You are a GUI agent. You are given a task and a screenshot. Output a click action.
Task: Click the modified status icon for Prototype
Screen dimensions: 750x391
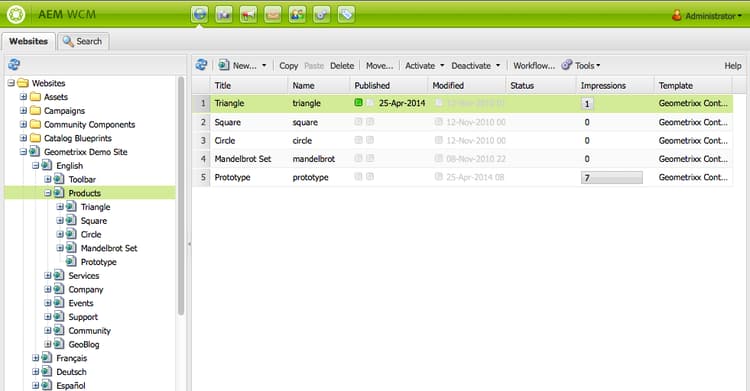[x=439, y=177]
